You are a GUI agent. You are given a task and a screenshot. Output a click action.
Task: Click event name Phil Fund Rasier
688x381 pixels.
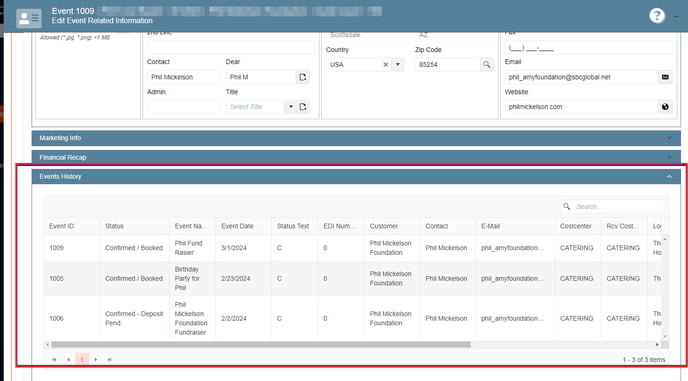188,248
